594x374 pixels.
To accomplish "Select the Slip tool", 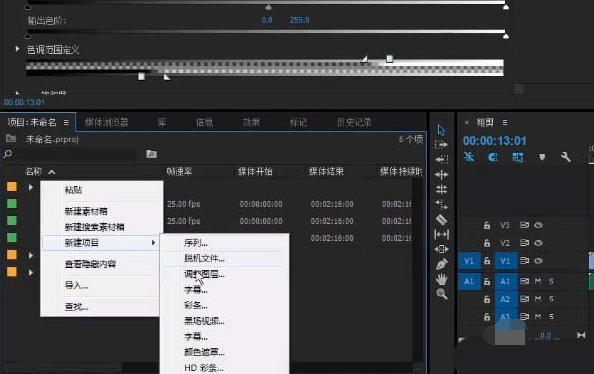I will tap(441, 235).
